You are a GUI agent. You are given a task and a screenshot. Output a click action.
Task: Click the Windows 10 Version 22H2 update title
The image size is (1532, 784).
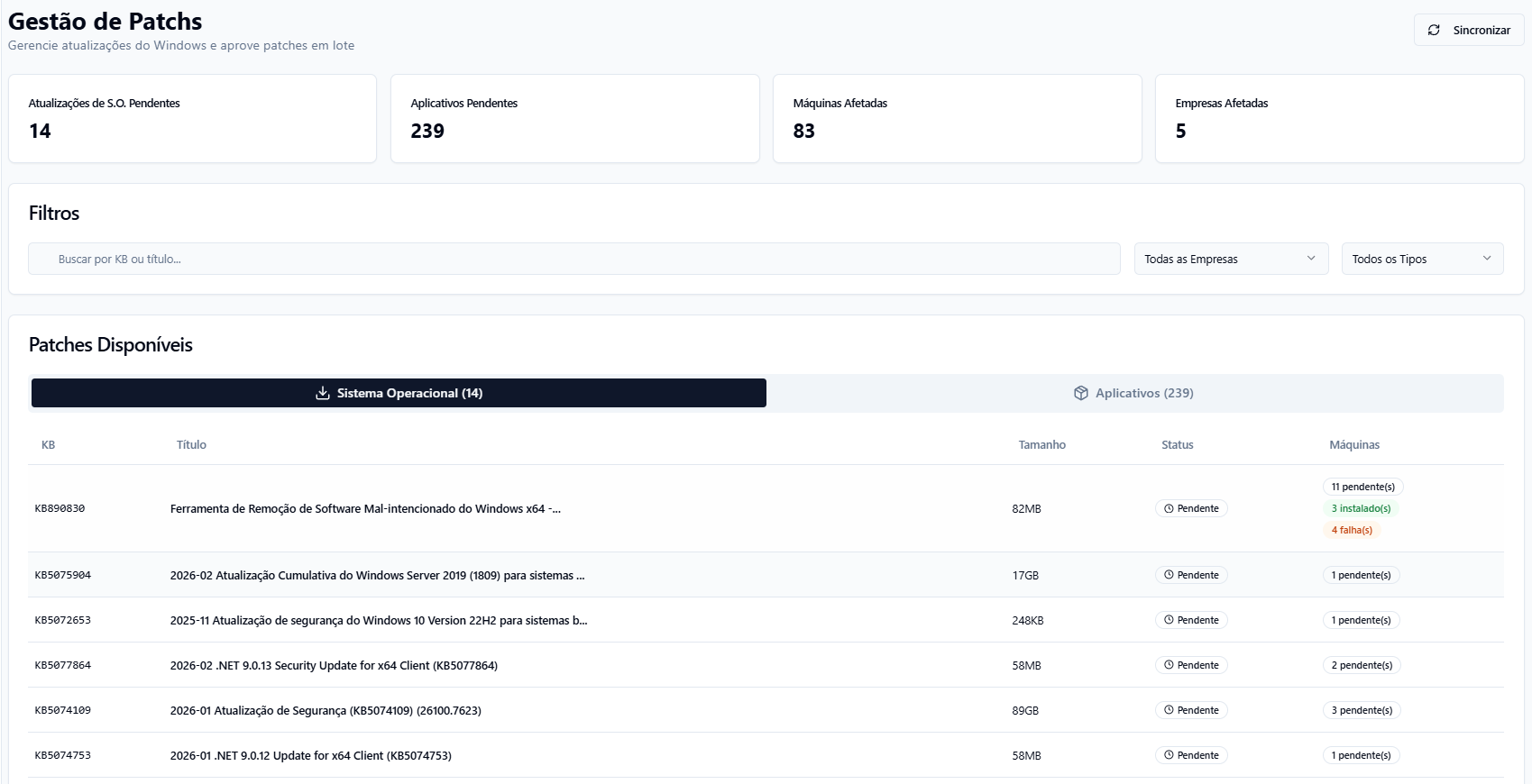pos(379,621)
